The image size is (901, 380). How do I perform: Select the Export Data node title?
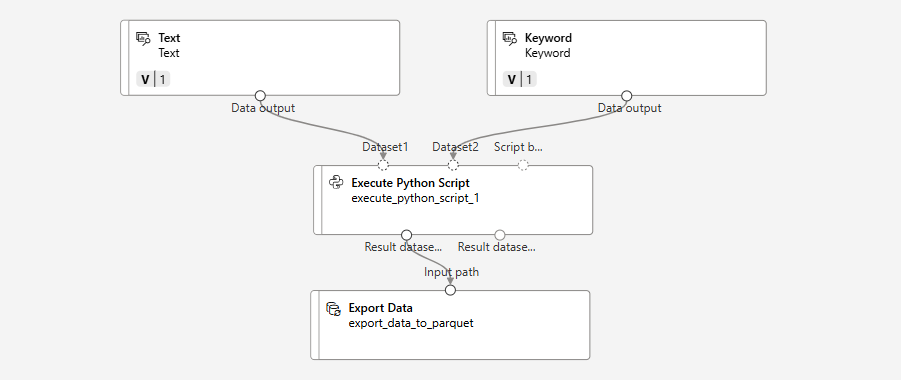tap(380, 308)
